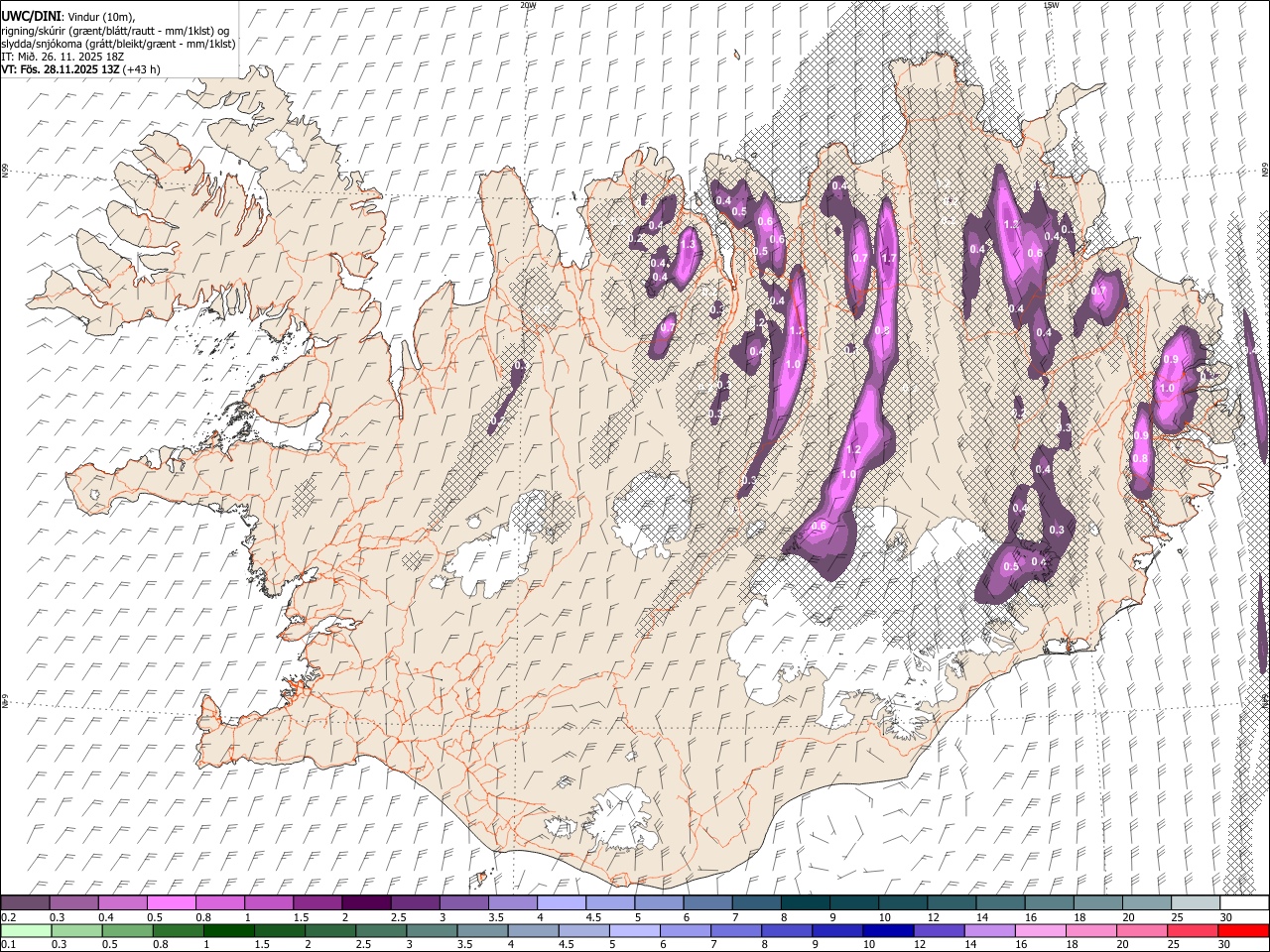This screenshot has width=1270, height=952.
Task: Click the '1.7' snowfall value on the map
Action: coord(889,258)
